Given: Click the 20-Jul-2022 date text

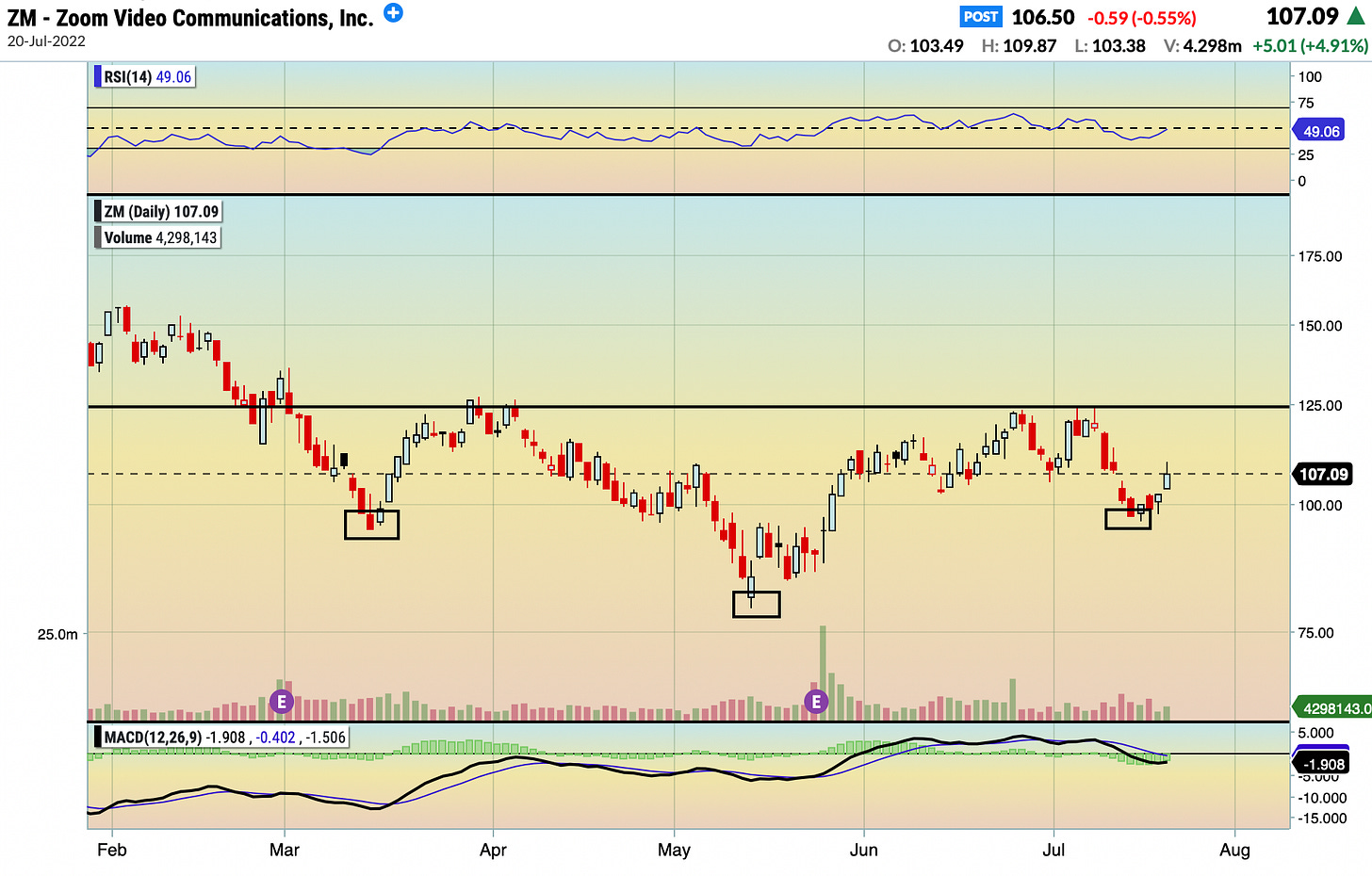Looking at the screenshot, I should [x=46, y=41].
